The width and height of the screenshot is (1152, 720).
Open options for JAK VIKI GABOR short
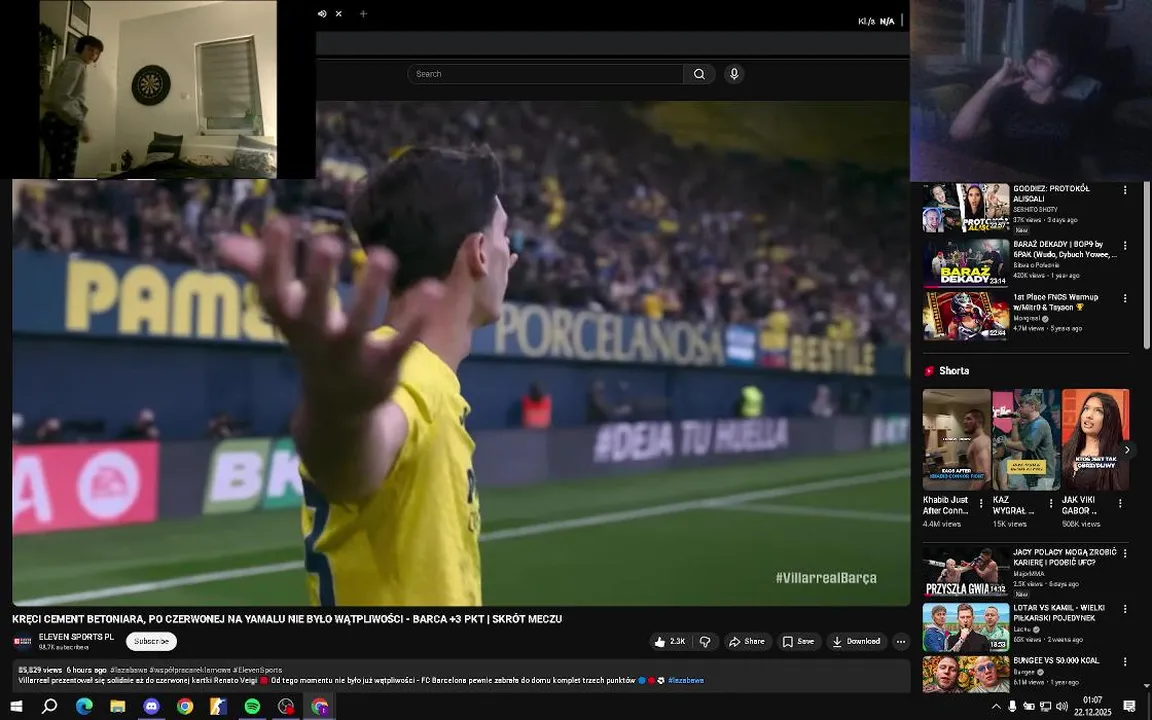click(x=1120, y=504)
